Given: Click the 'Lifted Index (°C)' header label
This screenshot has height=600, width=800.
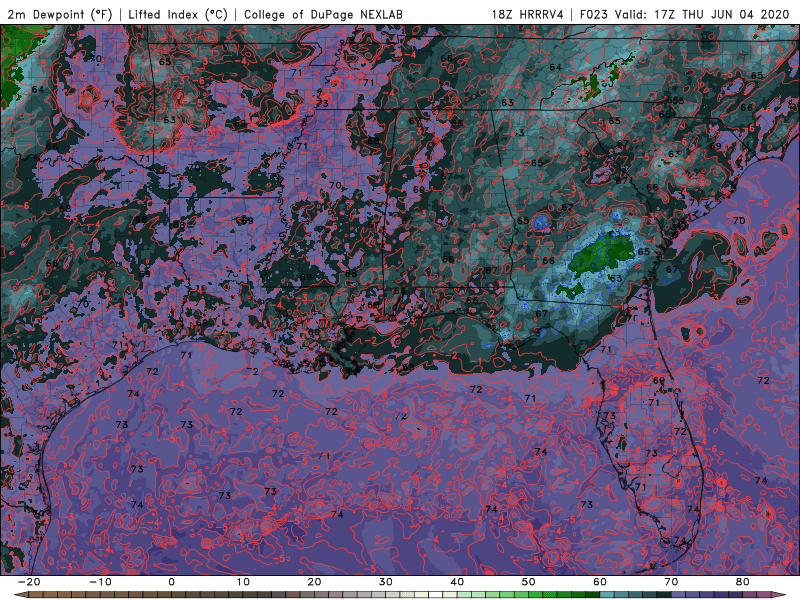Looking at the screenshot, I should [x=178, y=14].
